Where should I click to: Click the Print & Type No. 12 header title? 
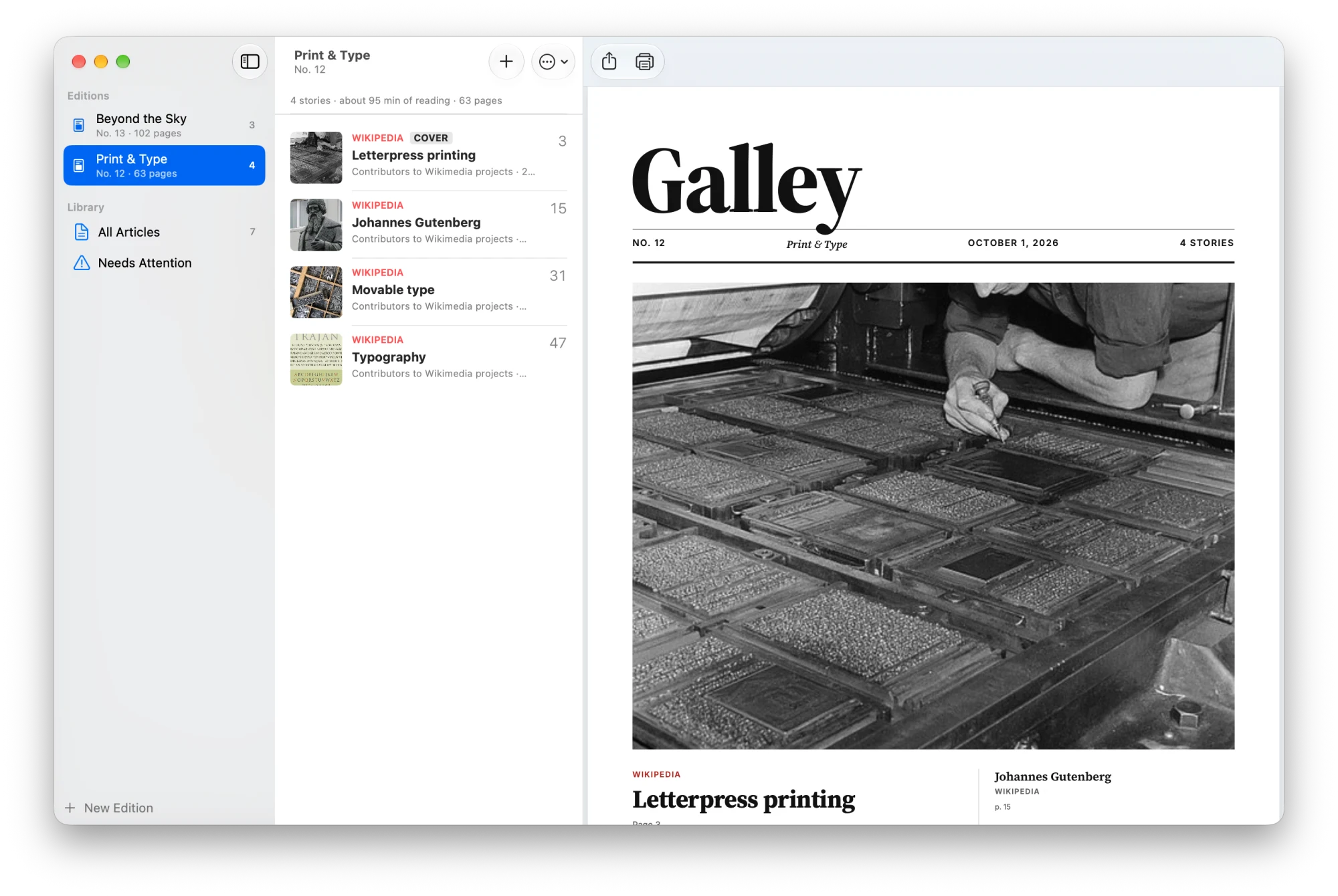pos(332,62)
